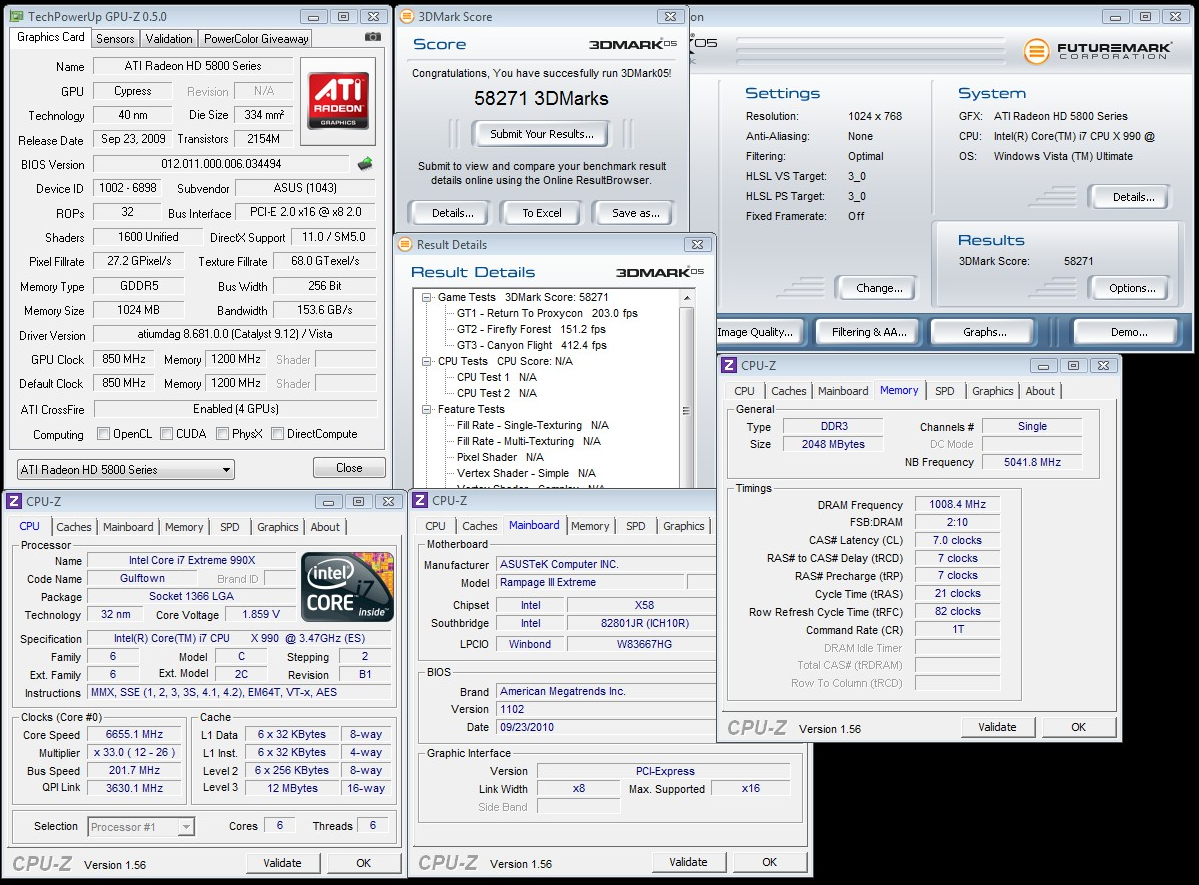Switch to the Sensors tab in GPU-Z
This screenshot has height=885, width=1199.
(115, 38)
